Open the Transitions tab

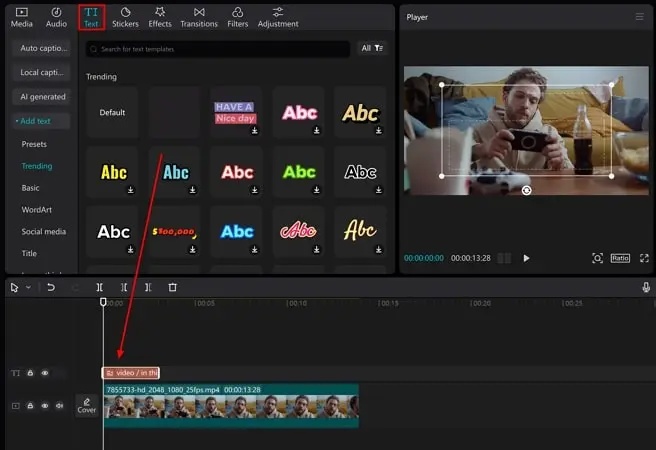coord(199,18)
